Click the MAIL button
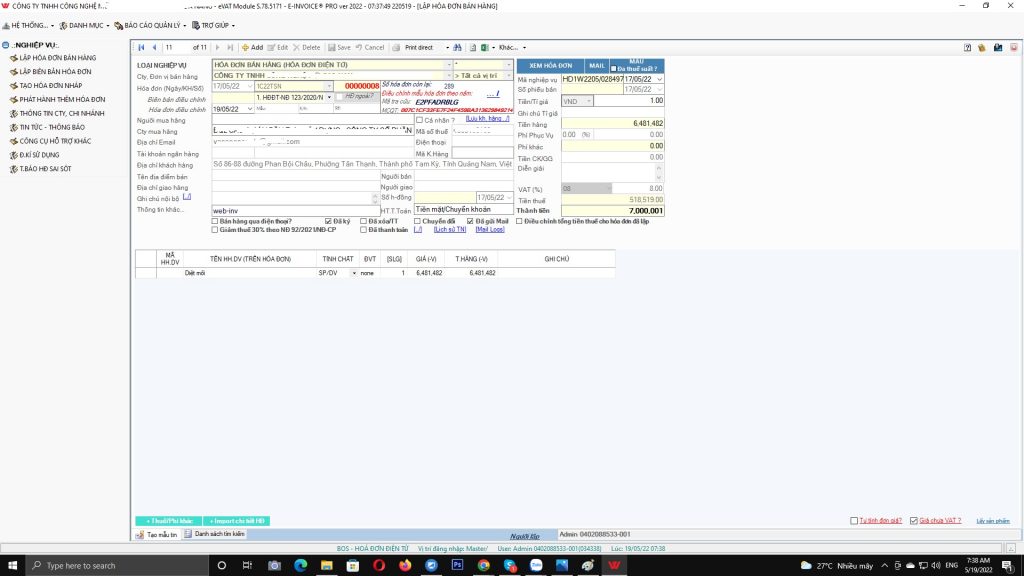 point(597,66)
